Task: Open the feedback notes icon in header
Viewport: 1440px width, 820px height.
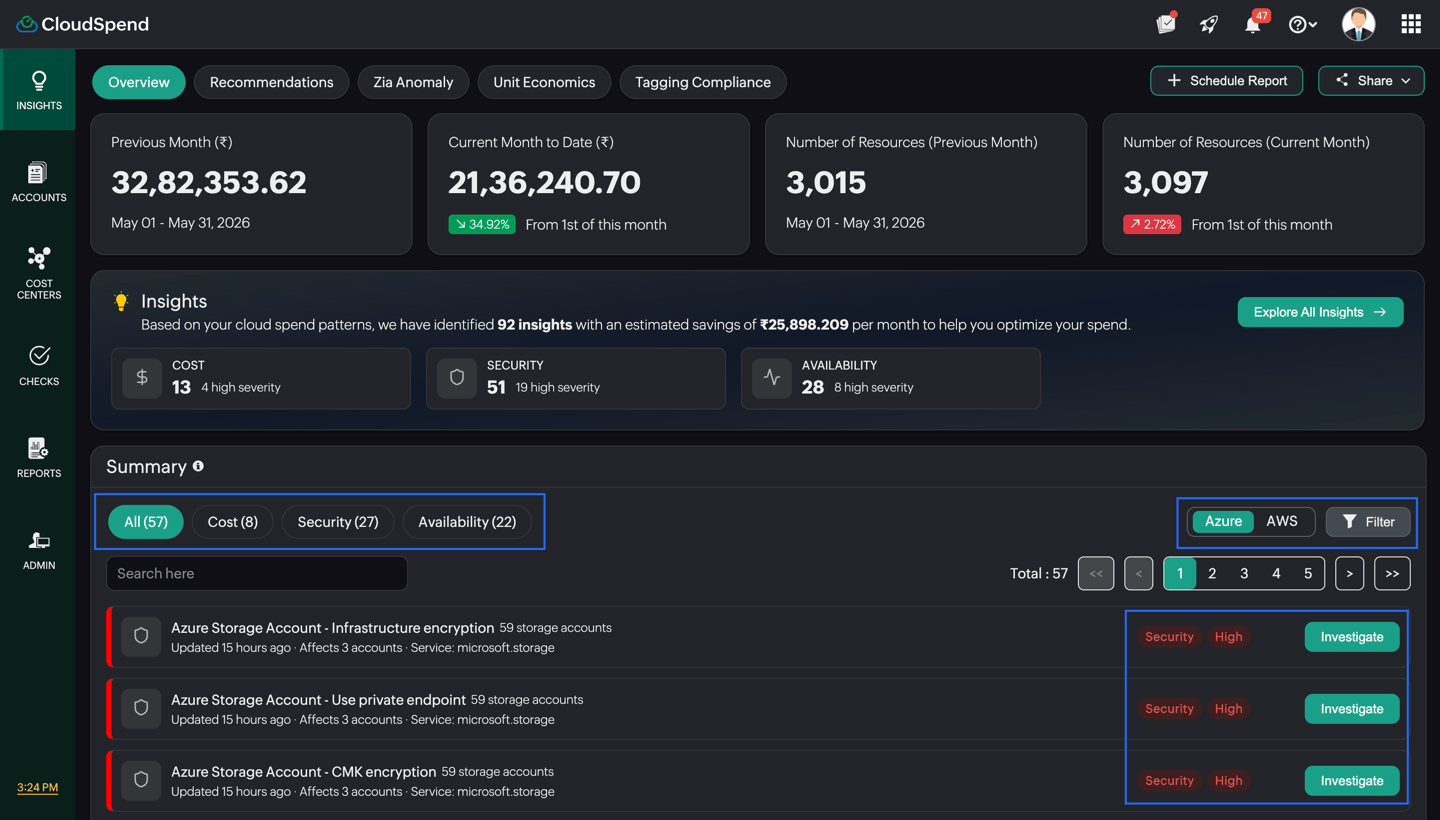Action: click(x=1166, y=24)
